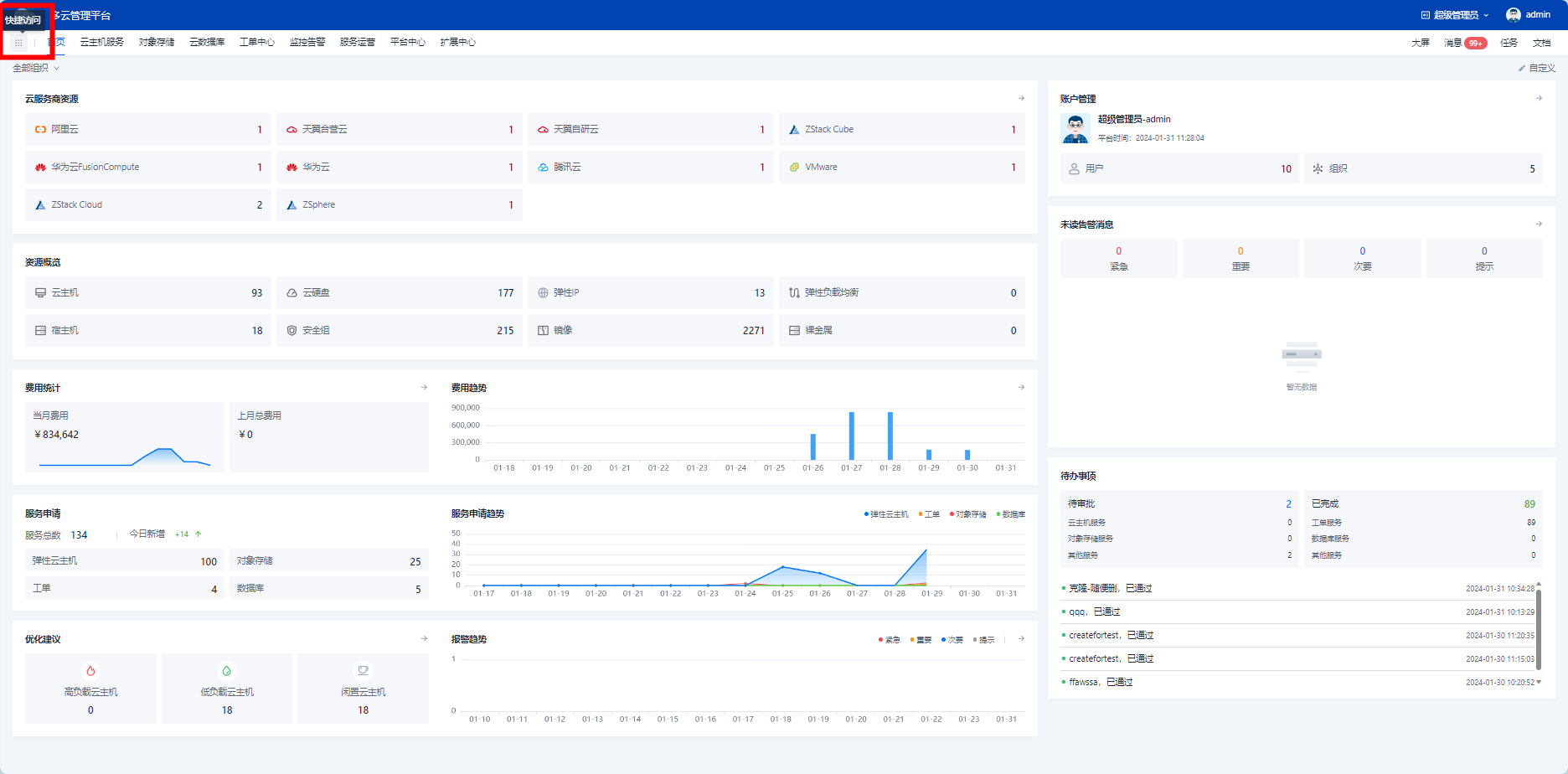The height and width of the screenshot is (774, 1568).
Task: Open 账户管理 panel arrow
Action: (1539, 99)
